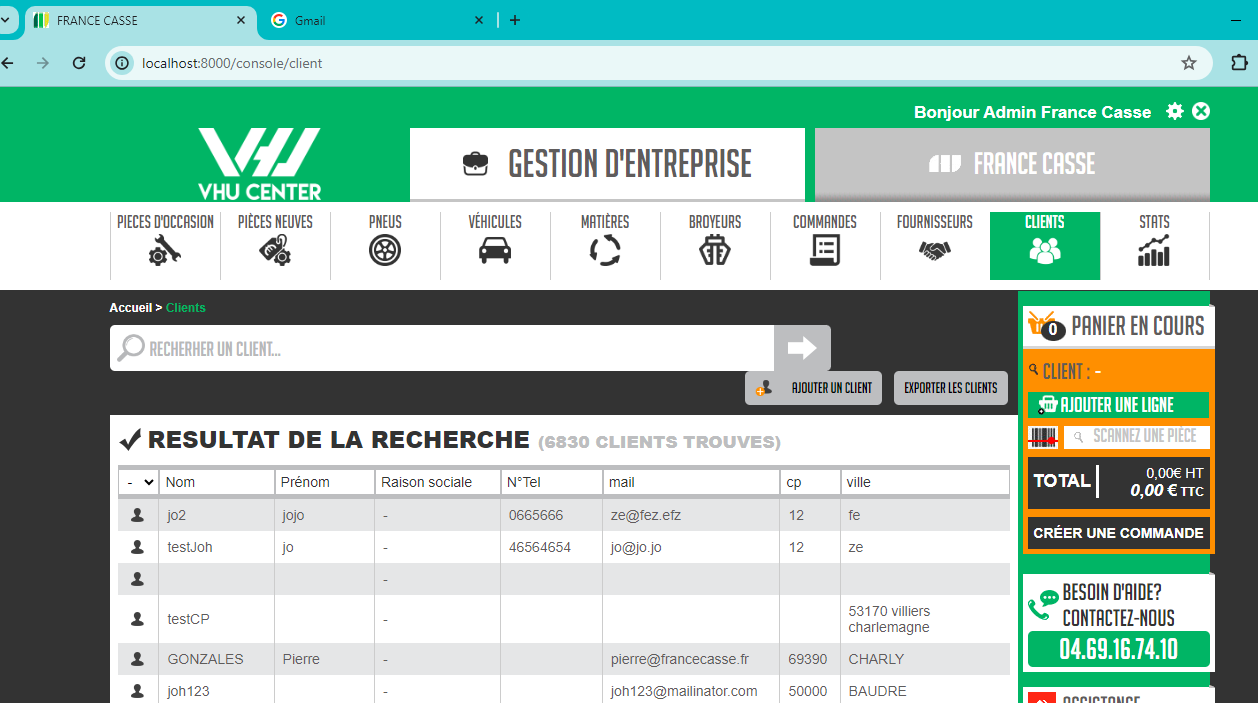Open the Fournisseurs handshake icon

pyautogui.click(x=935, y=250)
